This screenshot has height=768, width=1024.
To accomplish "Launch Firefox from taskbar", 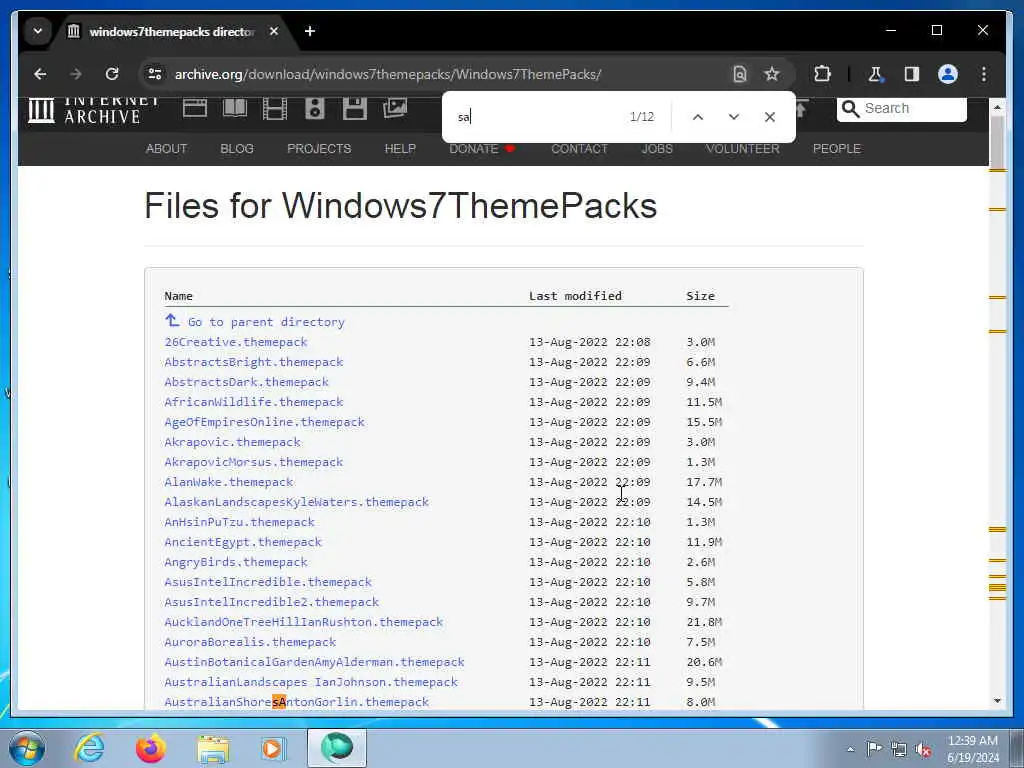I will (x=150, y=748).
